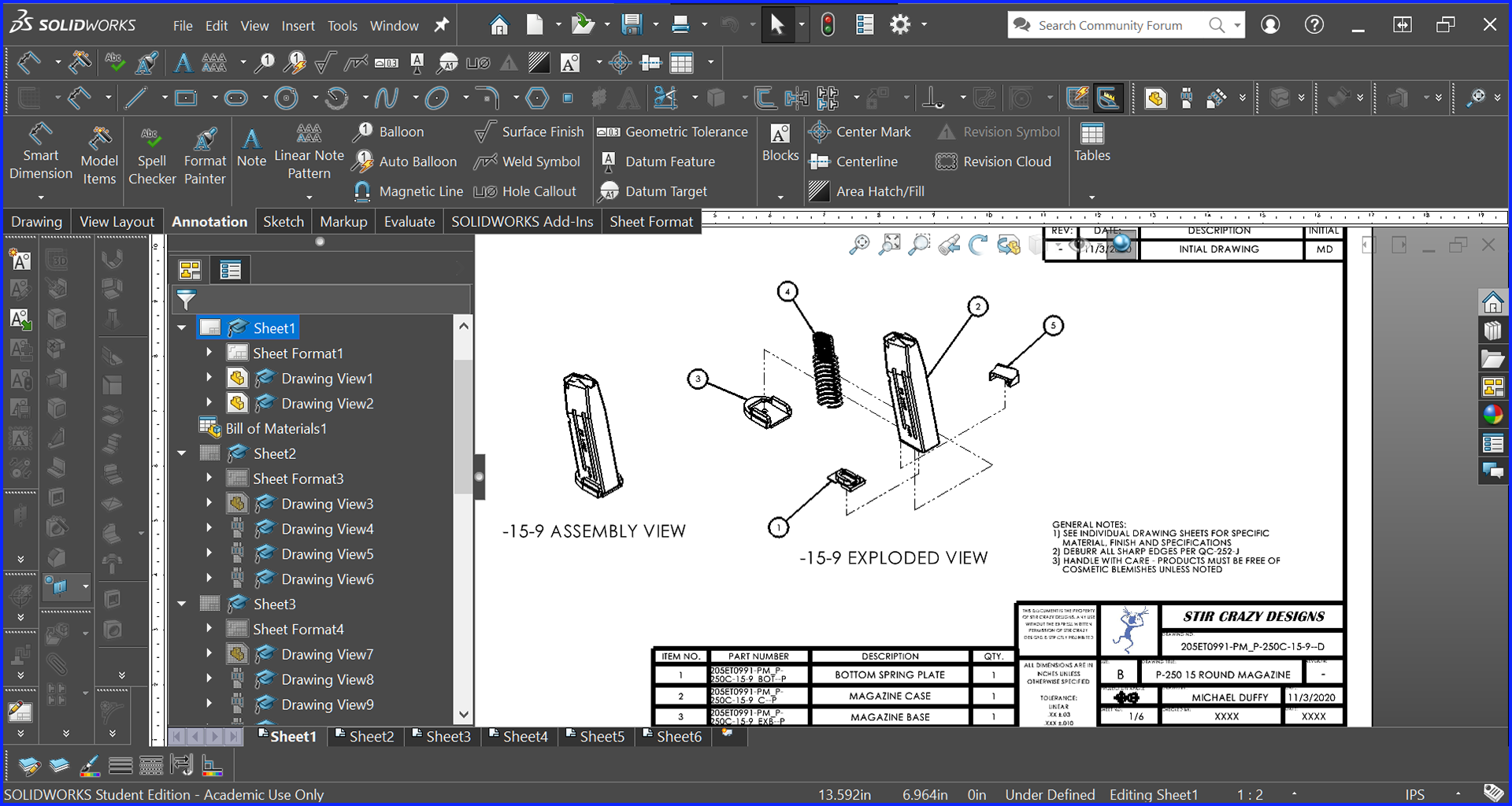Open the Evaluate tab
The image size is (1512, 806).
[409, 221]
